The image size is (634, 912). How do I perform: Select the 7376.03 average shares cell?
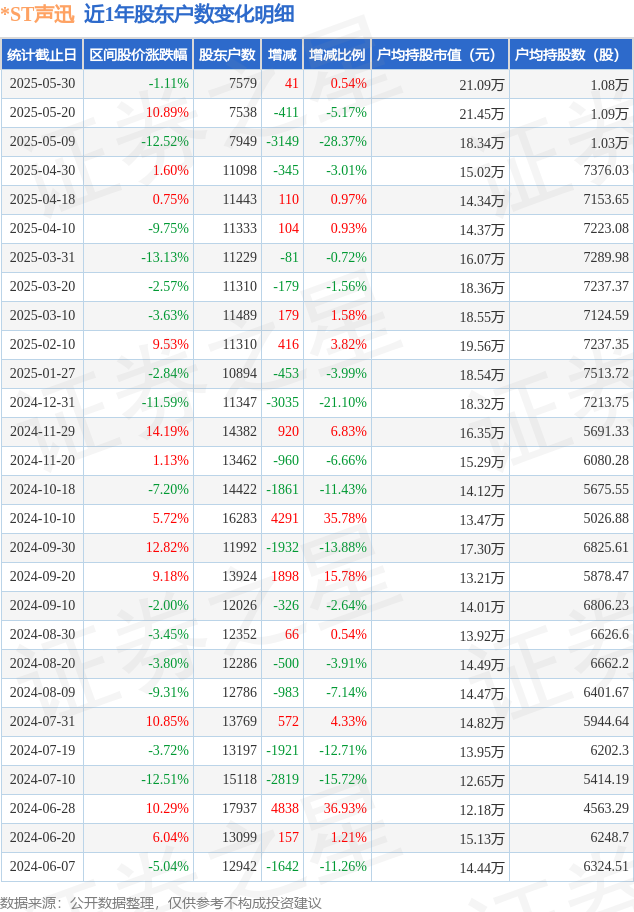click(x=606, y=171)
